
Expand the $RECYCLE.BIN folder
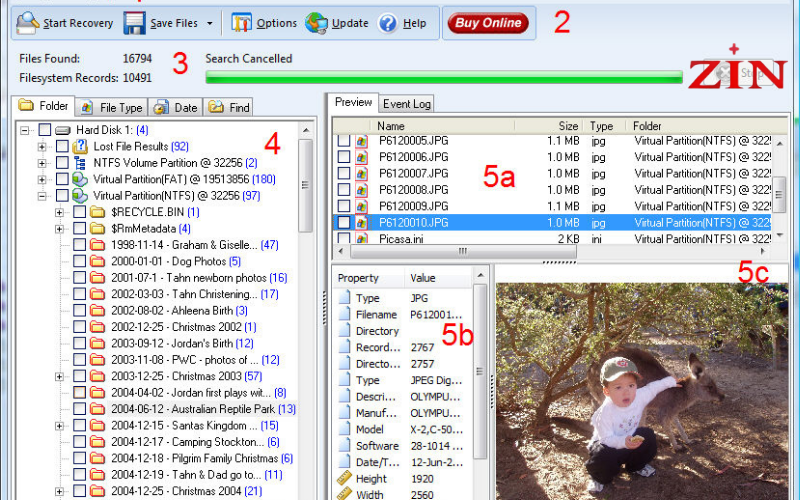coord(59,212)
